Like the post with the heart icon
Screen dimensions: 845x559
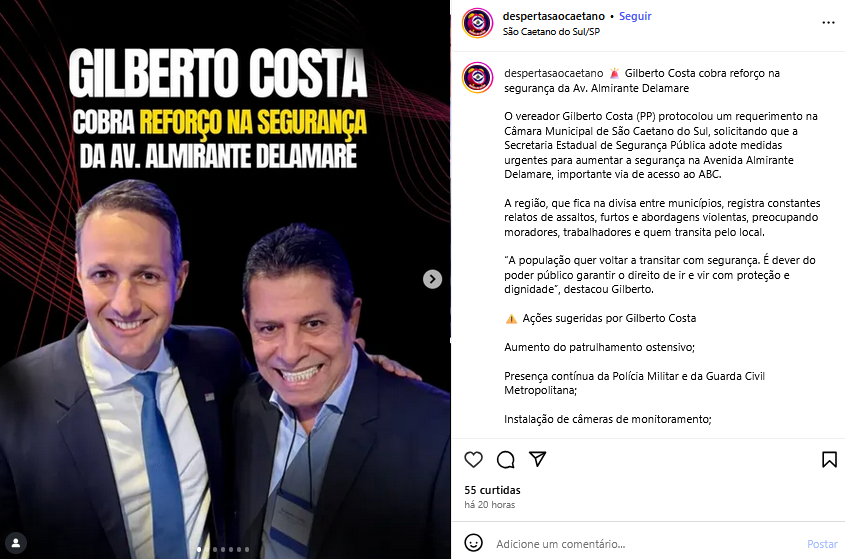click(x=473, y=459)
